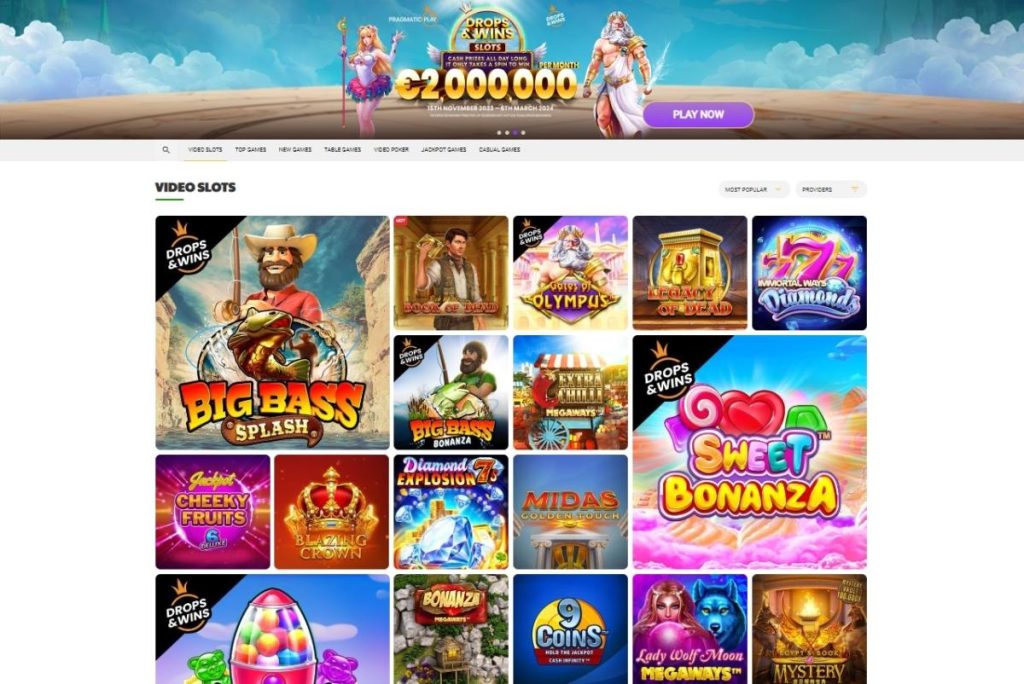Click the Play Now banner button
Screen dimensions: 1024x684
[698, 114]
